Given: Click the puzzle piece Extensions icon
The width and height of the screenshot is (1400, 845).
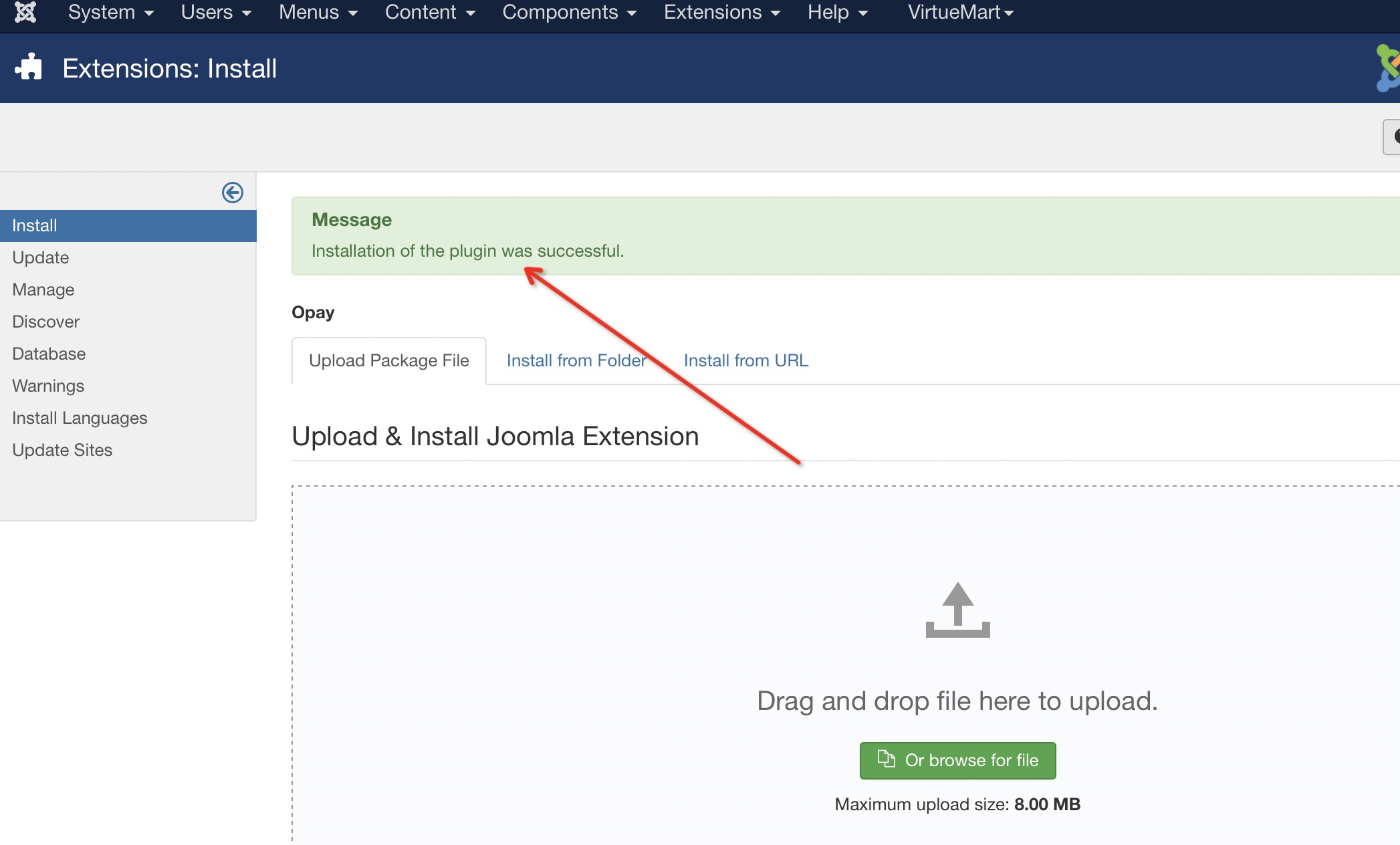Looking at the screenshot, I should (x=29, y=68).
